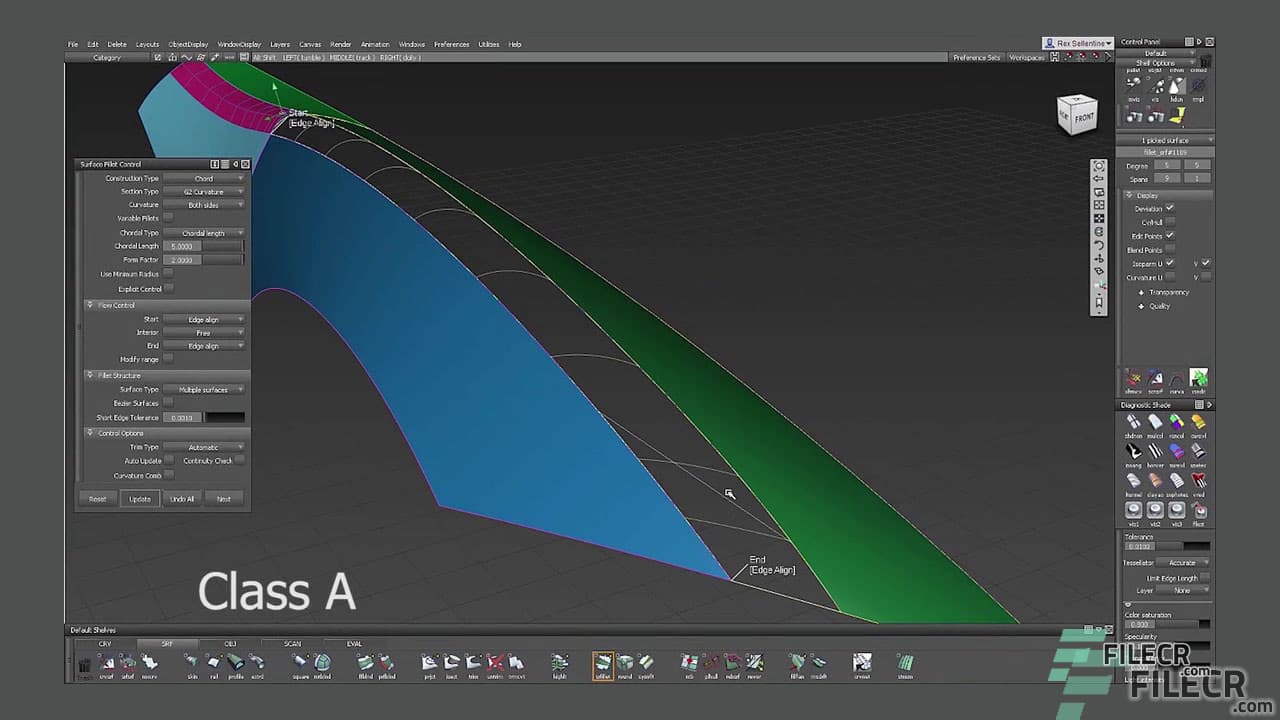This screenshot has height=720, width=1280.
Task: Activate the skin surface tool
Action: pos(194,663)
